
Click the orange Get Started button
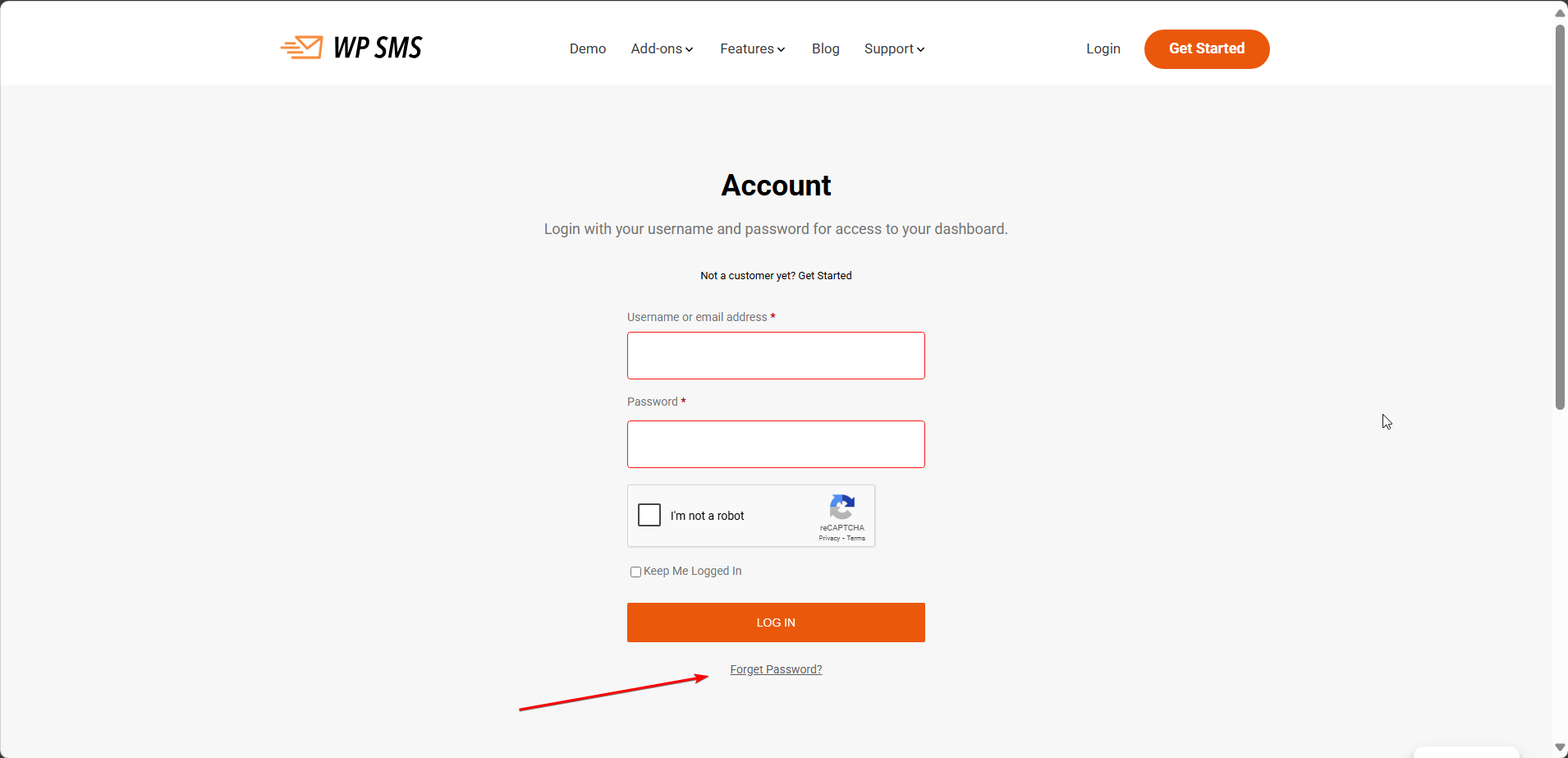[x=1207, y=49]
